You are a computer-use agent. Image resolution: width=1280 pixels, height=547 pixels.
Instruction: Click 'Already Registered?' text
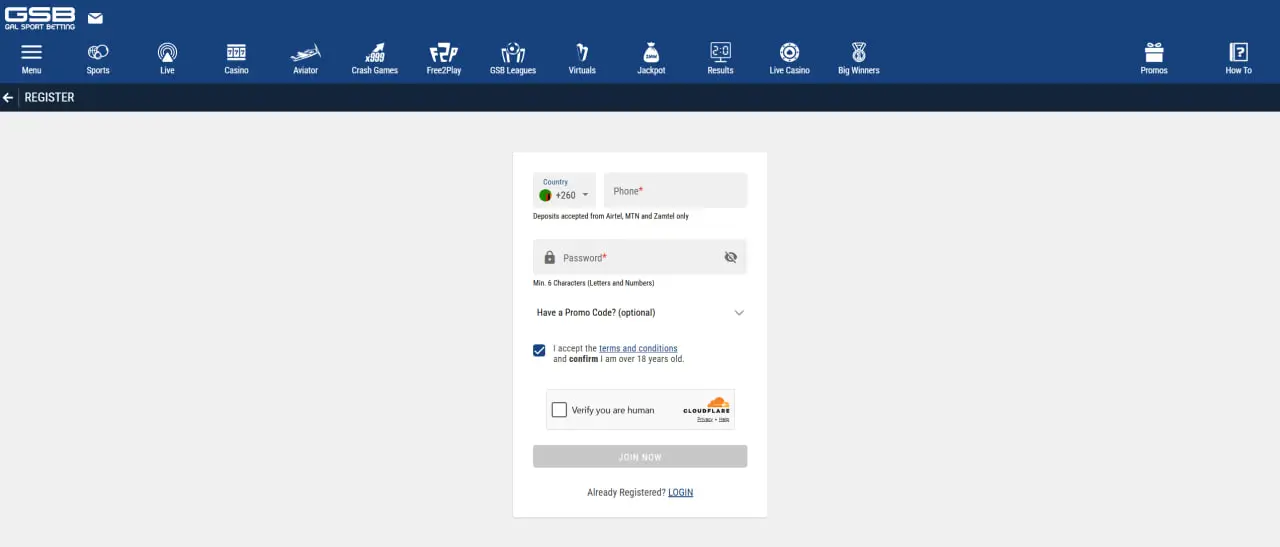pyautogui.click(x=626, y=492)
